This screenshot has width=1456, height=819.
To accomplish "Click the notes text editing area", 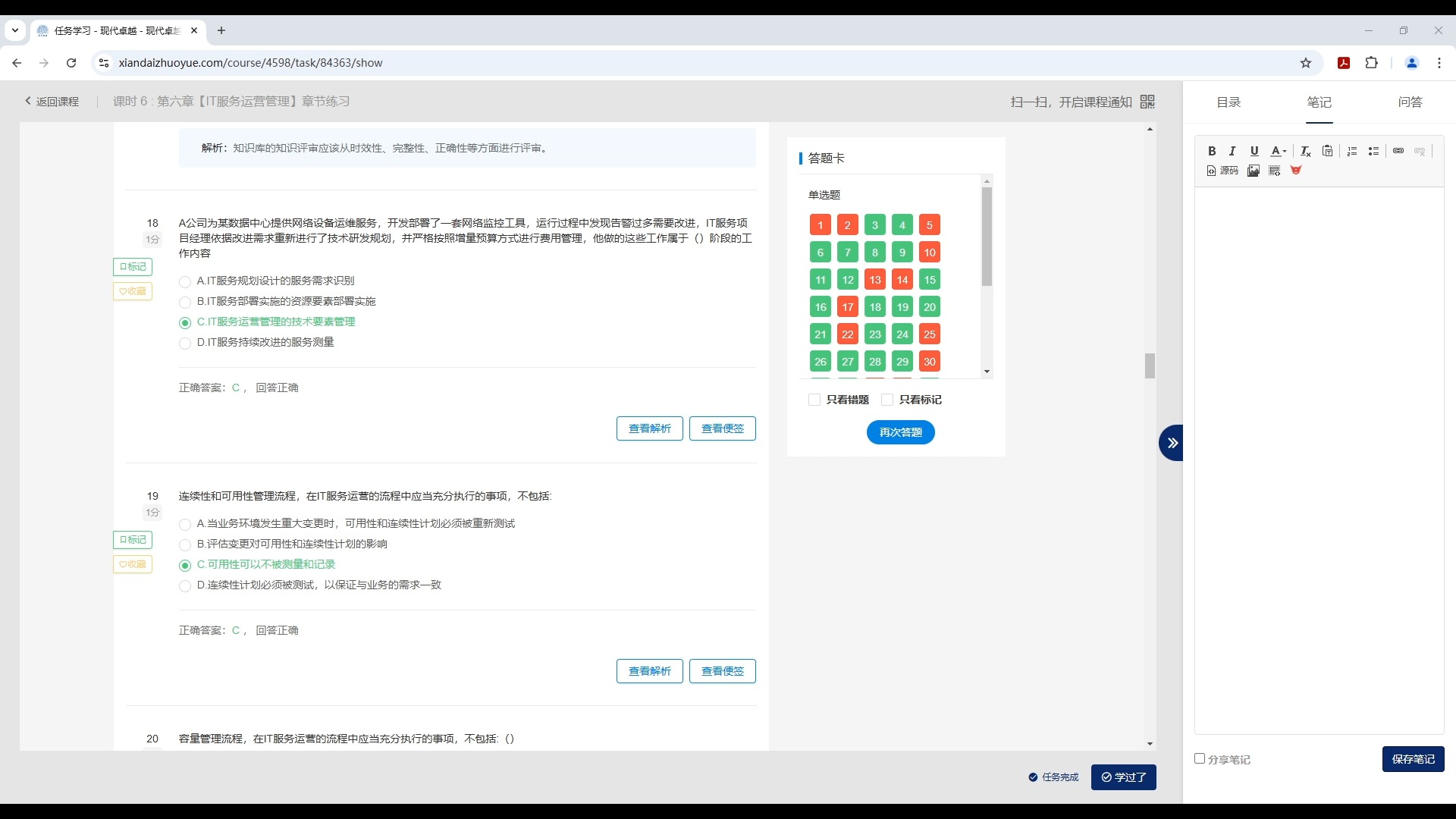I will click(1319, 460).
